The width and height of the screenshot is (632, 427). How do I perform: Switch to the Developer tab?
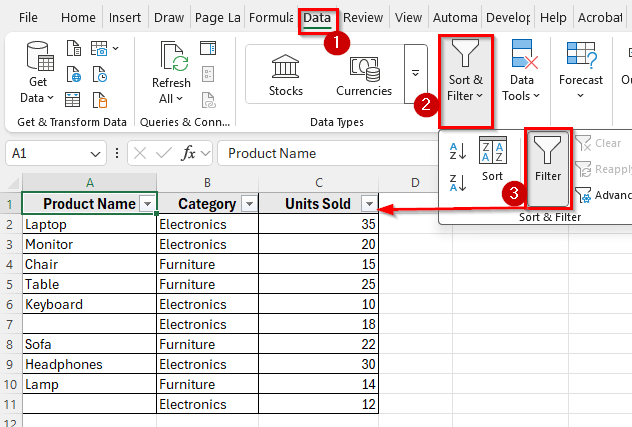tap(508, 18)
